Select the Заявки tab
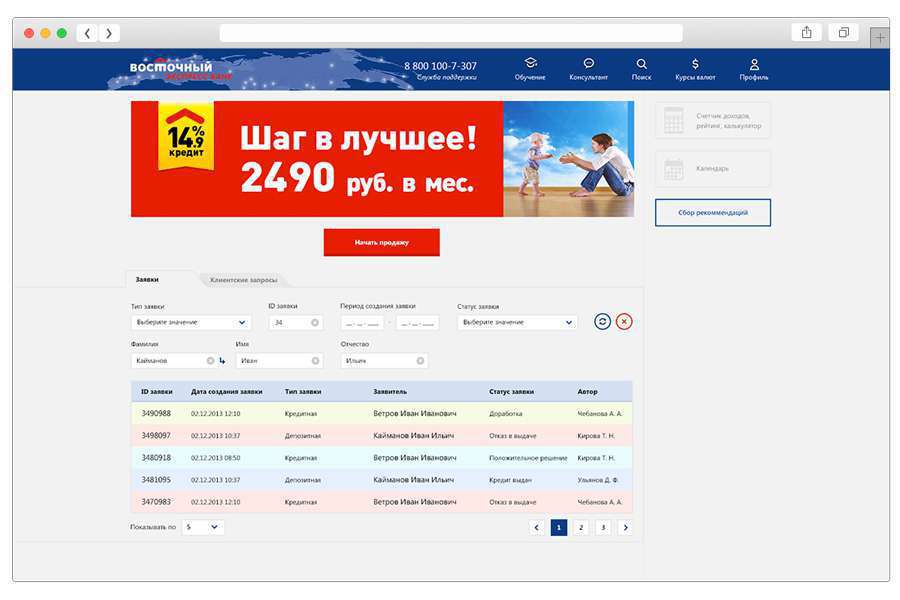Image resolution: width=900 pixels, height=600 pixels. click(x=148, y=279)
